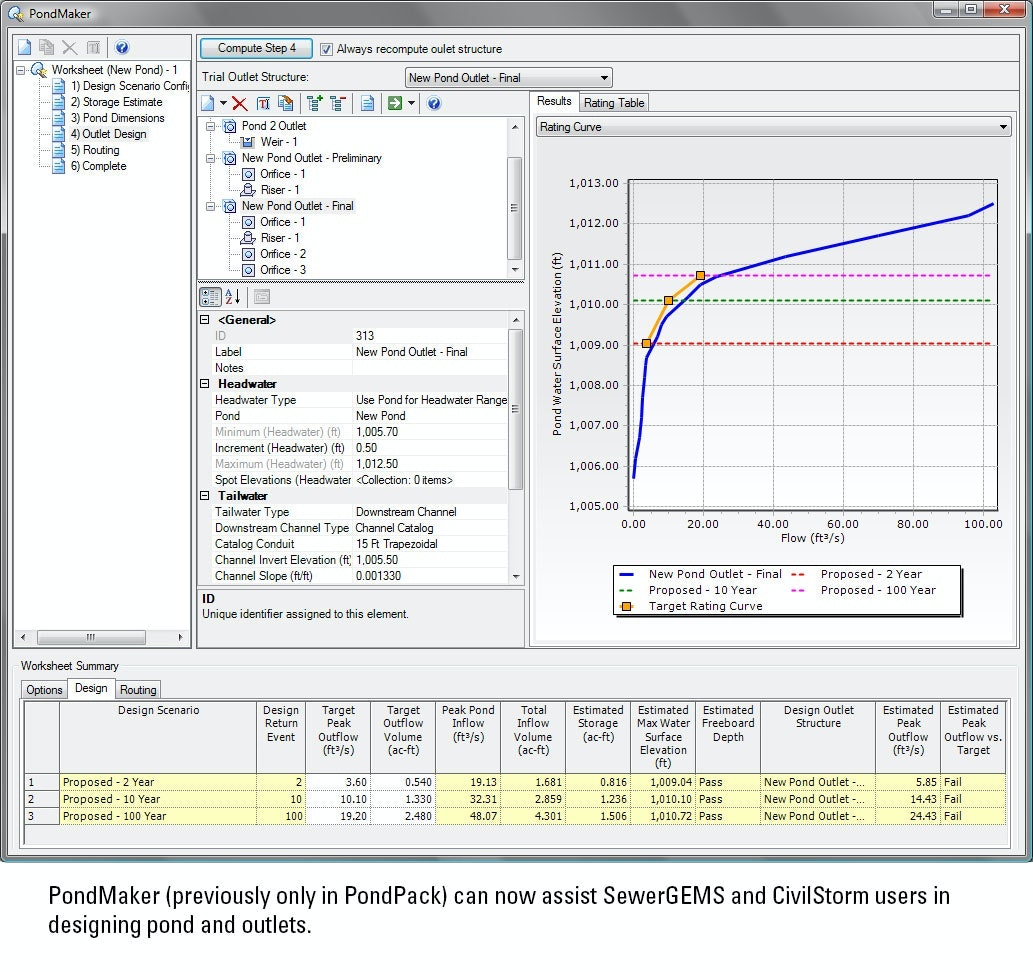Viewport: 1033px width, 972px height.
Task: Click new worksheet icon in left panel toolbar
Action: (x=25, y=47)
